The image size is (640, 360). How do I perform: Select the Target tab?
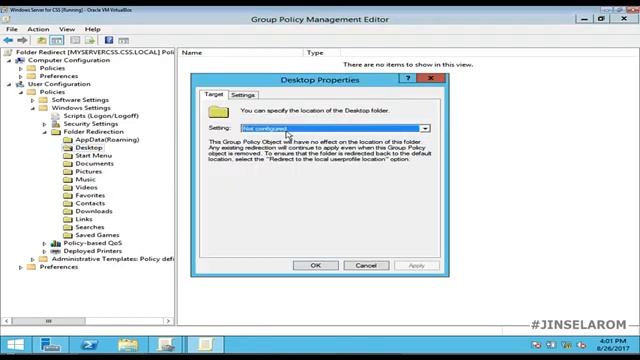214,94
